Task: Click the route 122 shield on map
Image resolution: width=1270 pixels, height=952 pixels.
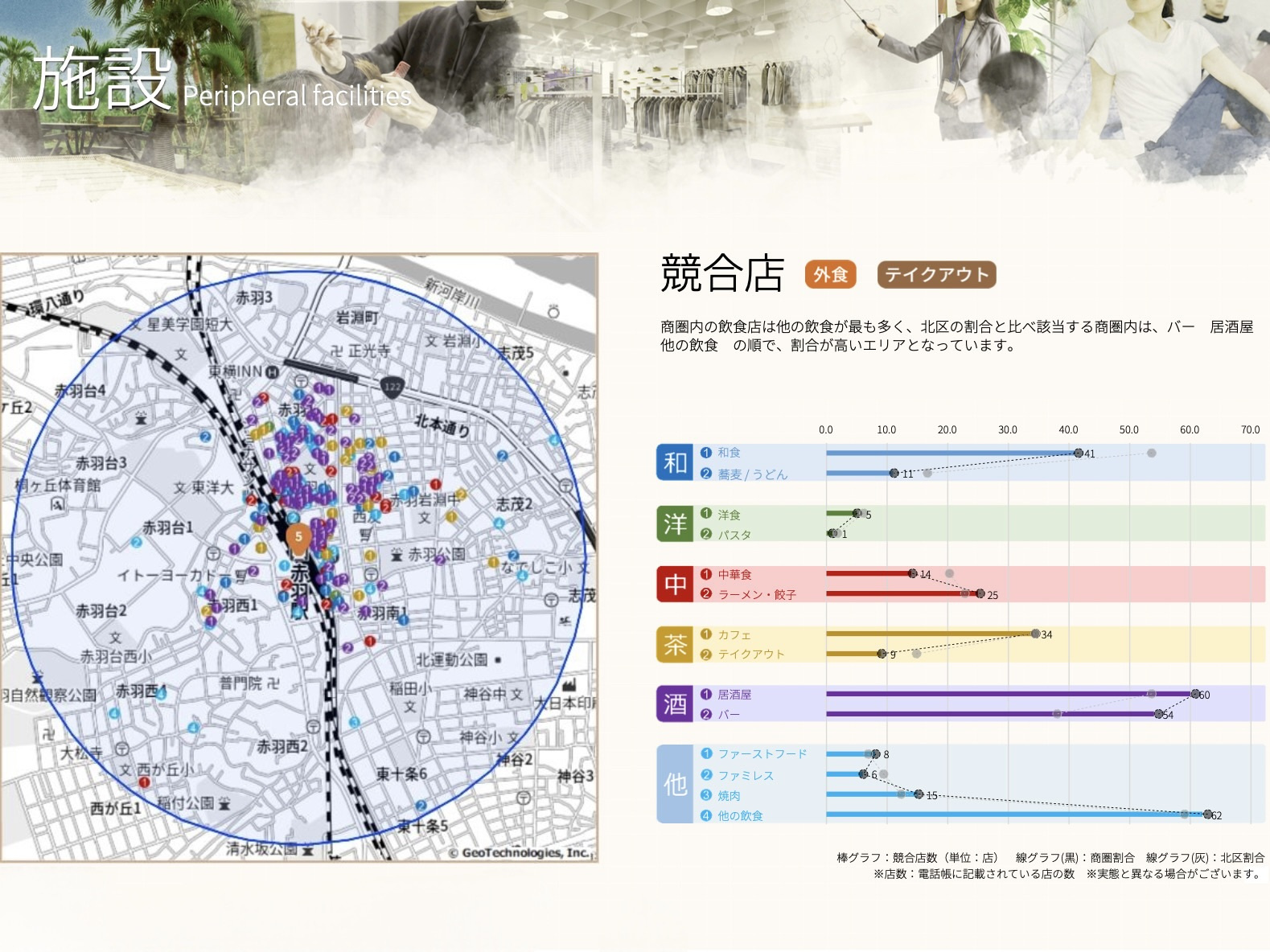Action: point(392,387)
